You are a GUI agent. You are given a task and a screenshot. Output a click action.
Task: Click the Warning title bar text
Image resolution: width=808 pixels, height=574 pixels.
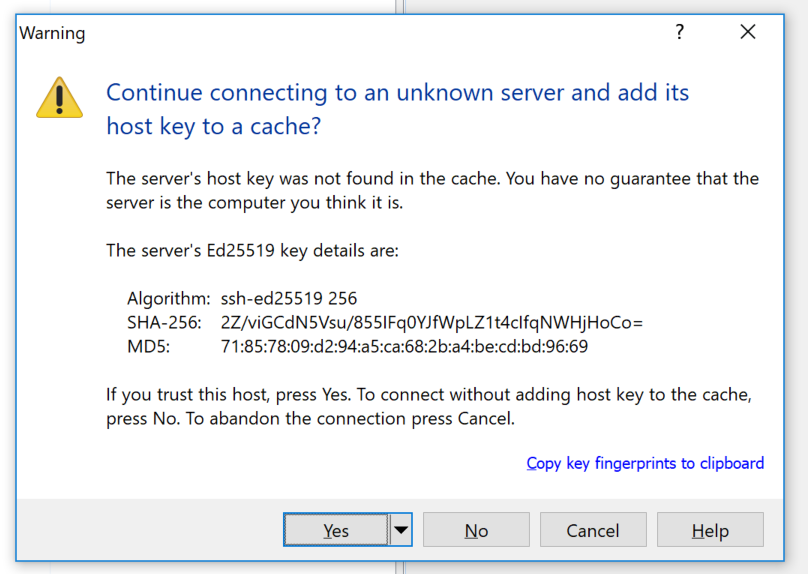[x=52, y=33]
